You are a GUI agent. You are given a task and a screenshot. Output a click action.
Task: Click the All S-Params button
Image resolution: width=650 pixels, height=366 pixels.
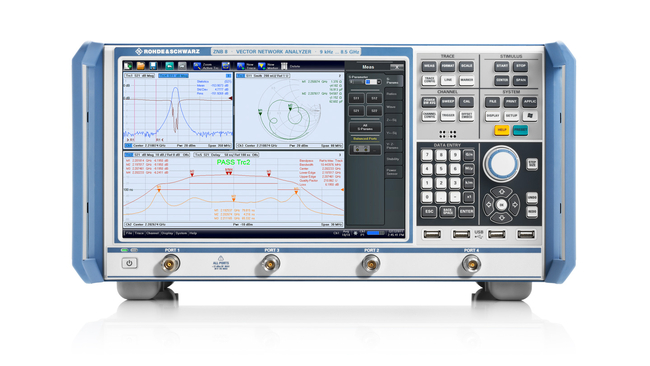tap(365, 127)
